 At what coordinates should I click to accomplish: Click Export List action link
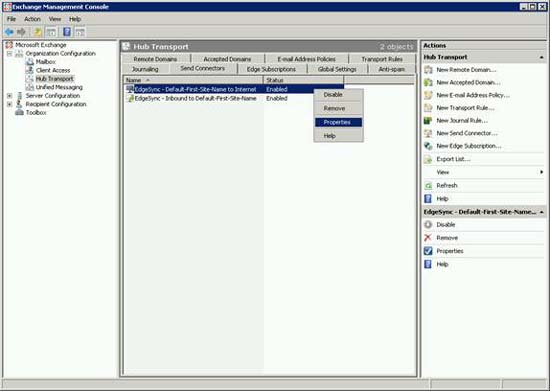coord(454,159)
